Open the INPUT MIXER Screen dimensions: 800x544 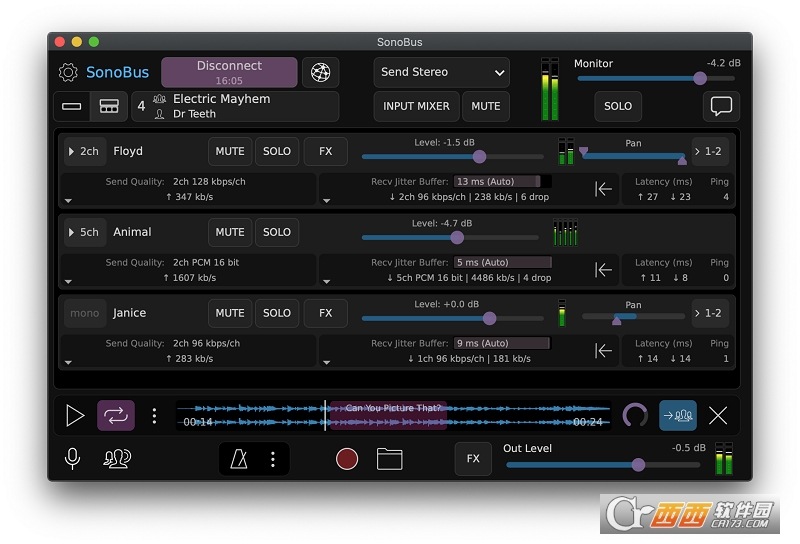point(416,106)
